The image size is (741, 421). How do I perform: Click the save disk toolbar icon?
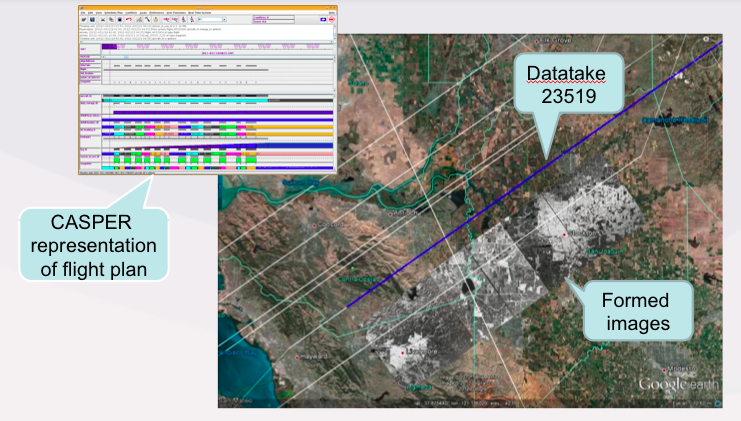[x=93, y=20]
